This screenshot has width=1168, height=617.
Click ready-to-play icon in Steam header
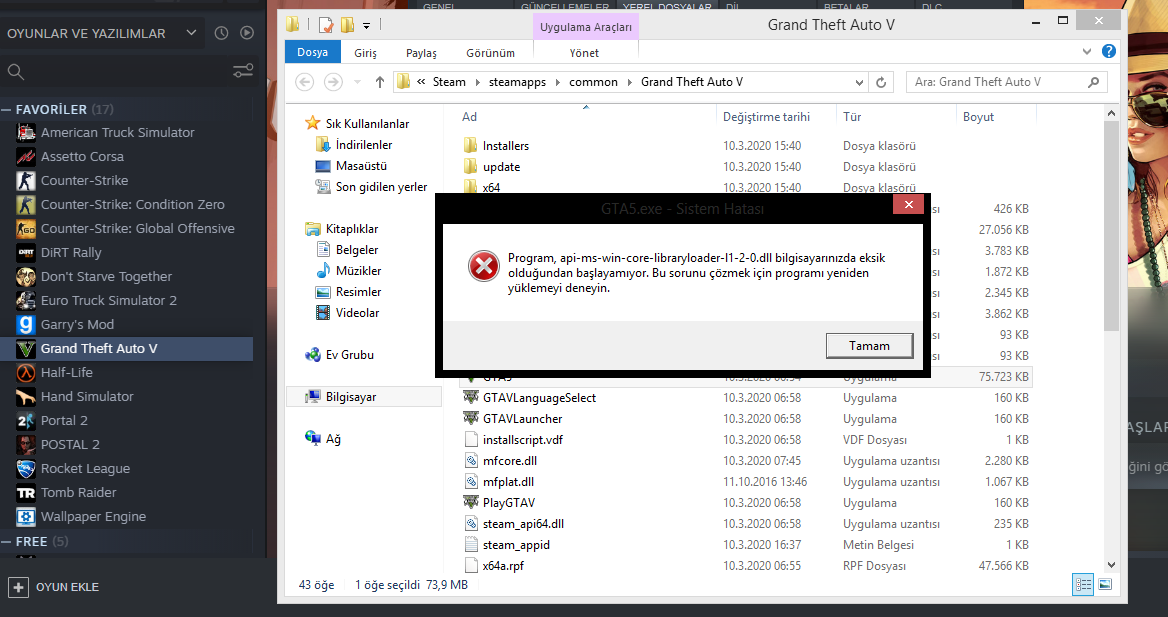pyautogui.click(x=247, y=33)
